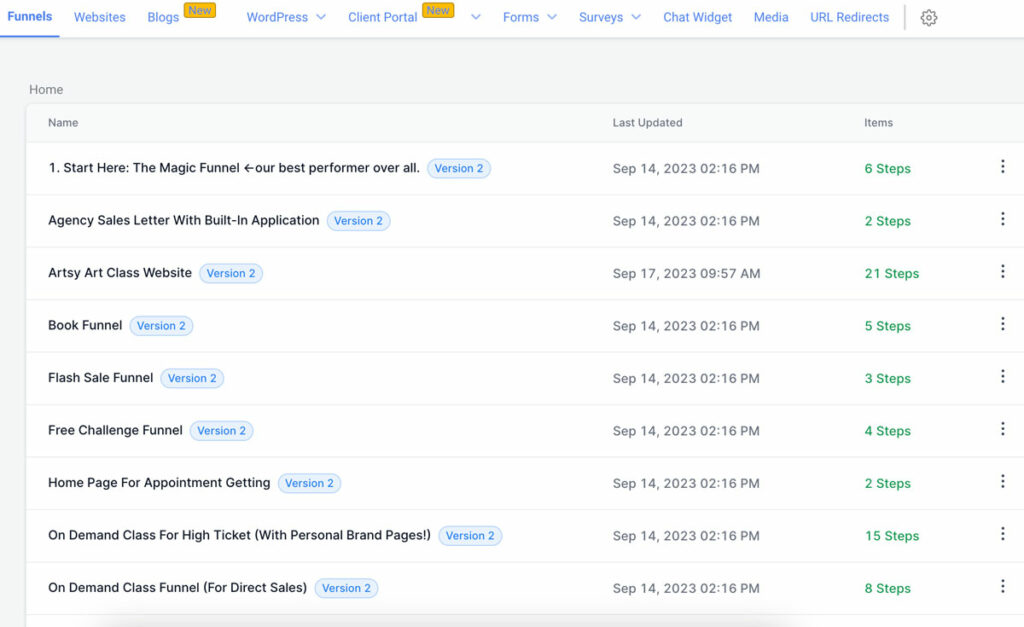The width and height of the screenshot is (1024, 627).
Task: Click '2 Steps' for Home Page For Appointment Getting
Action: [x=888, y=483]
